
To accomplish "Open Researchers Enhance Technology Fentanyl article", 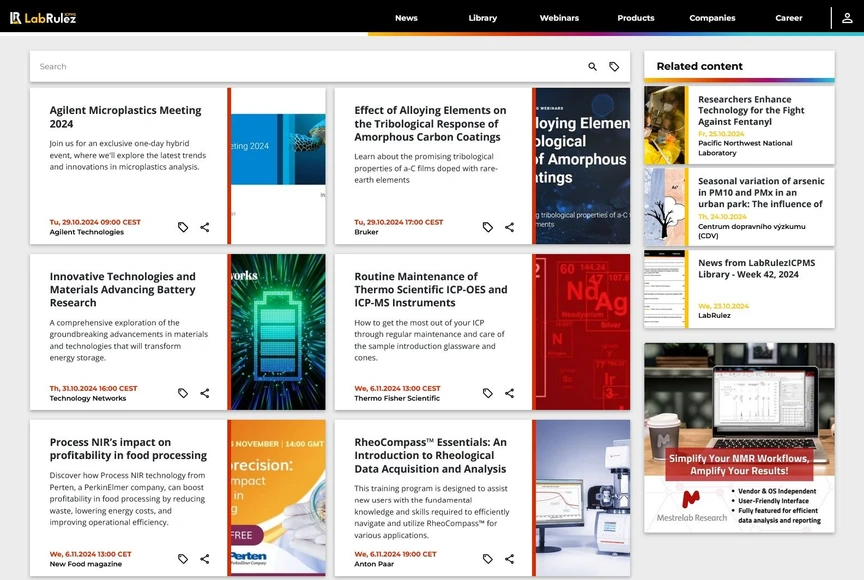I will [750, 110].
